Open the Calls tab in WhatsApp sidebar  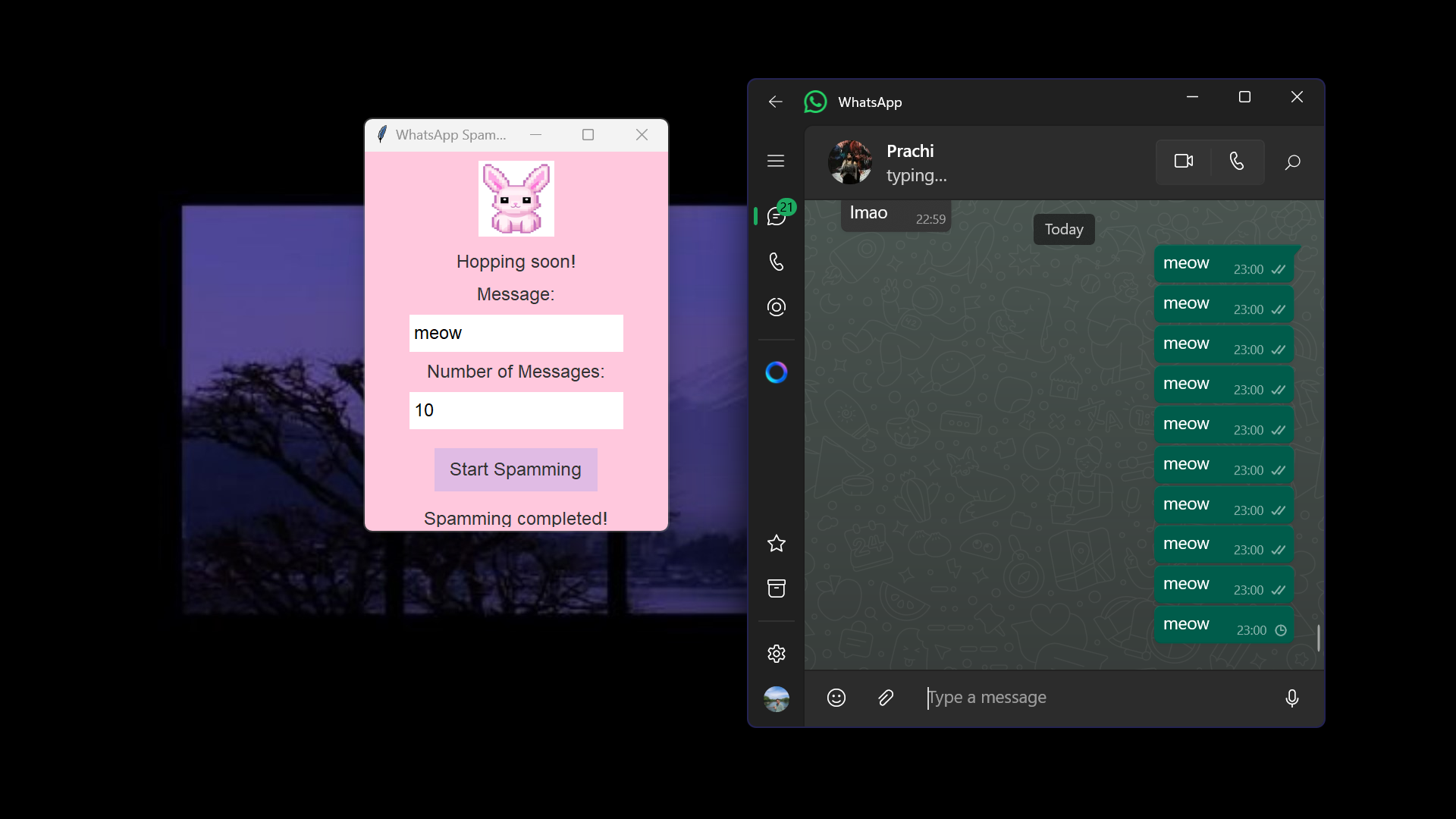[x=777, y=262]
